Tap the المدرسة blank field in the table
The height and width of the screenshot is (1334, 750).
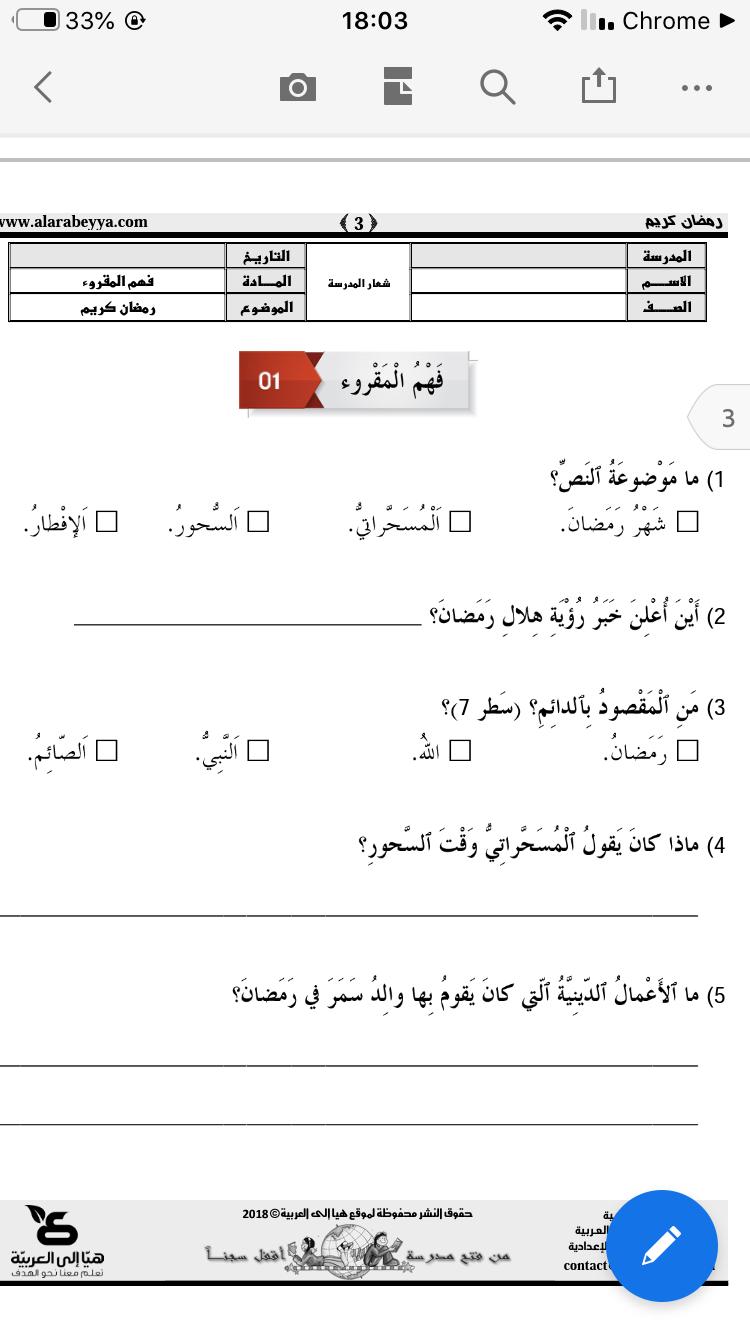pos(518,256)
